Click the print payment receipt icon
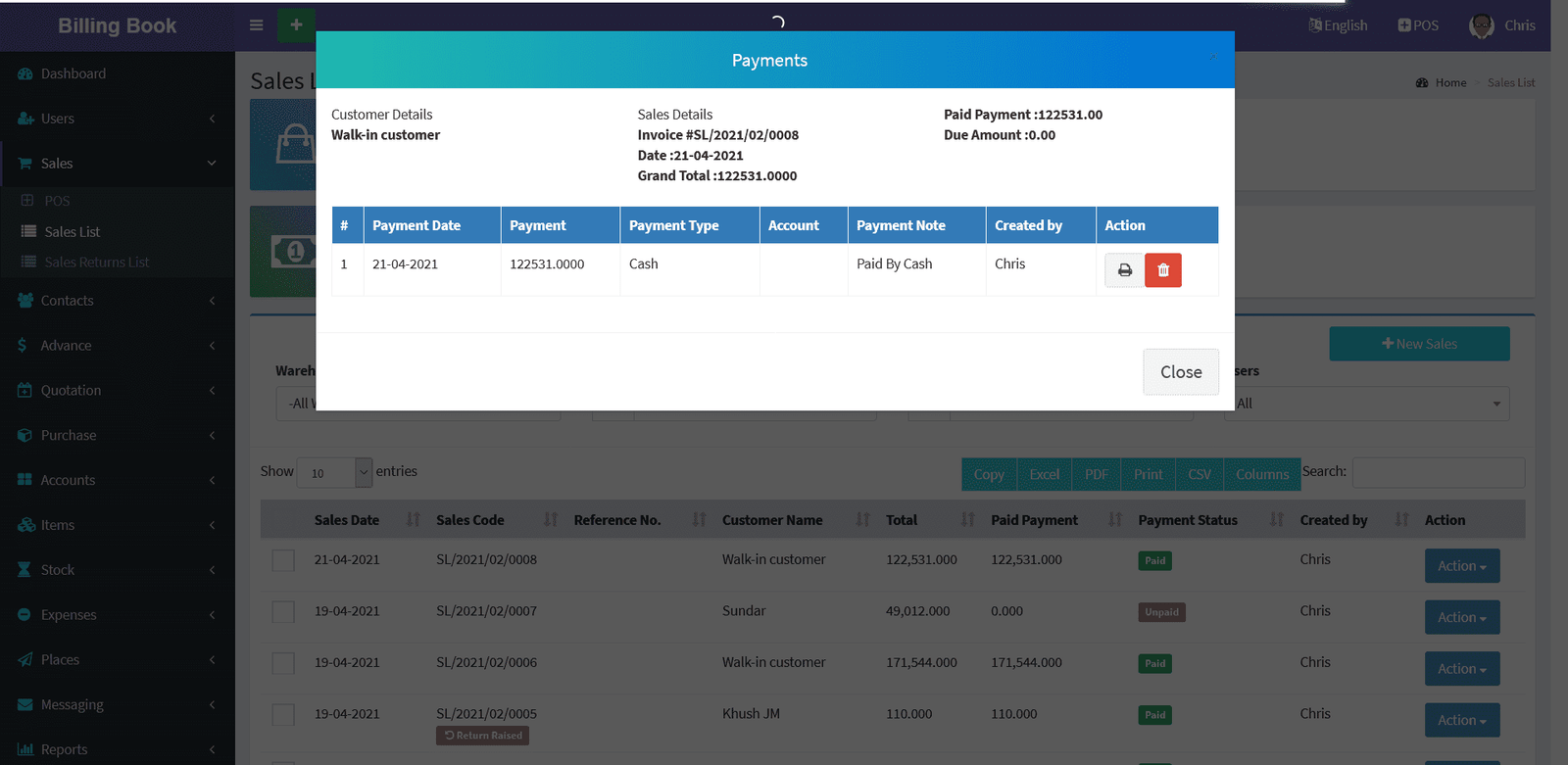Viewport: 1568px width, 765px height. (1124, 270)
